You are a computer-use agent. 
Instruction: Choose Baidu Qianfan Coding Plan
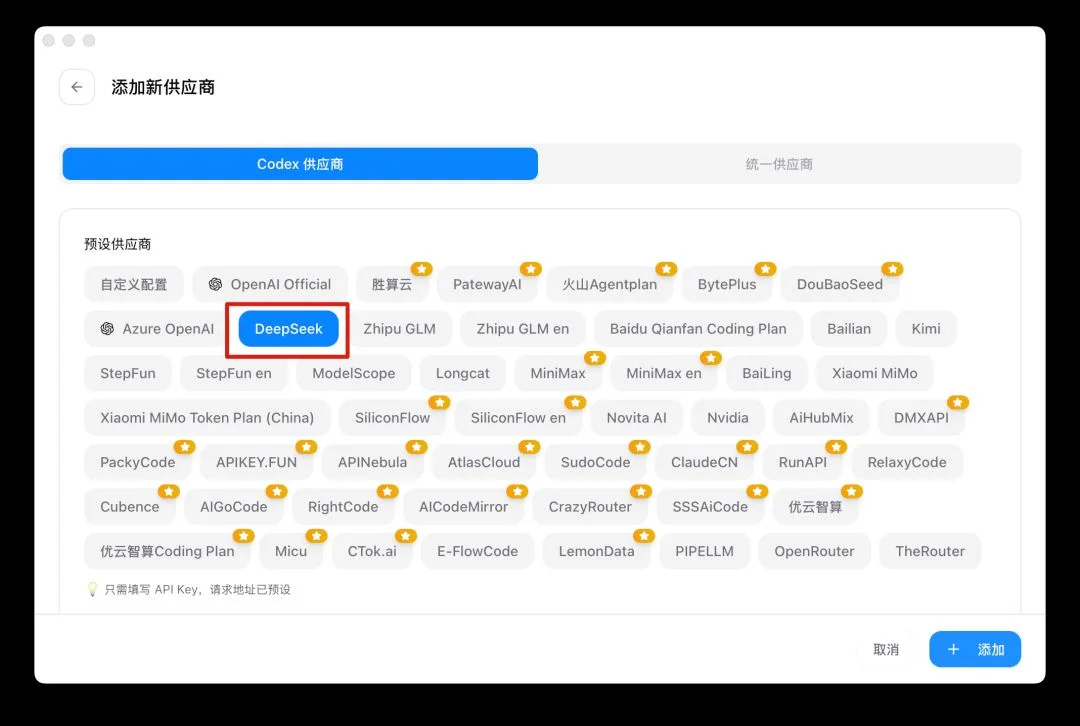tap(698, 329)
